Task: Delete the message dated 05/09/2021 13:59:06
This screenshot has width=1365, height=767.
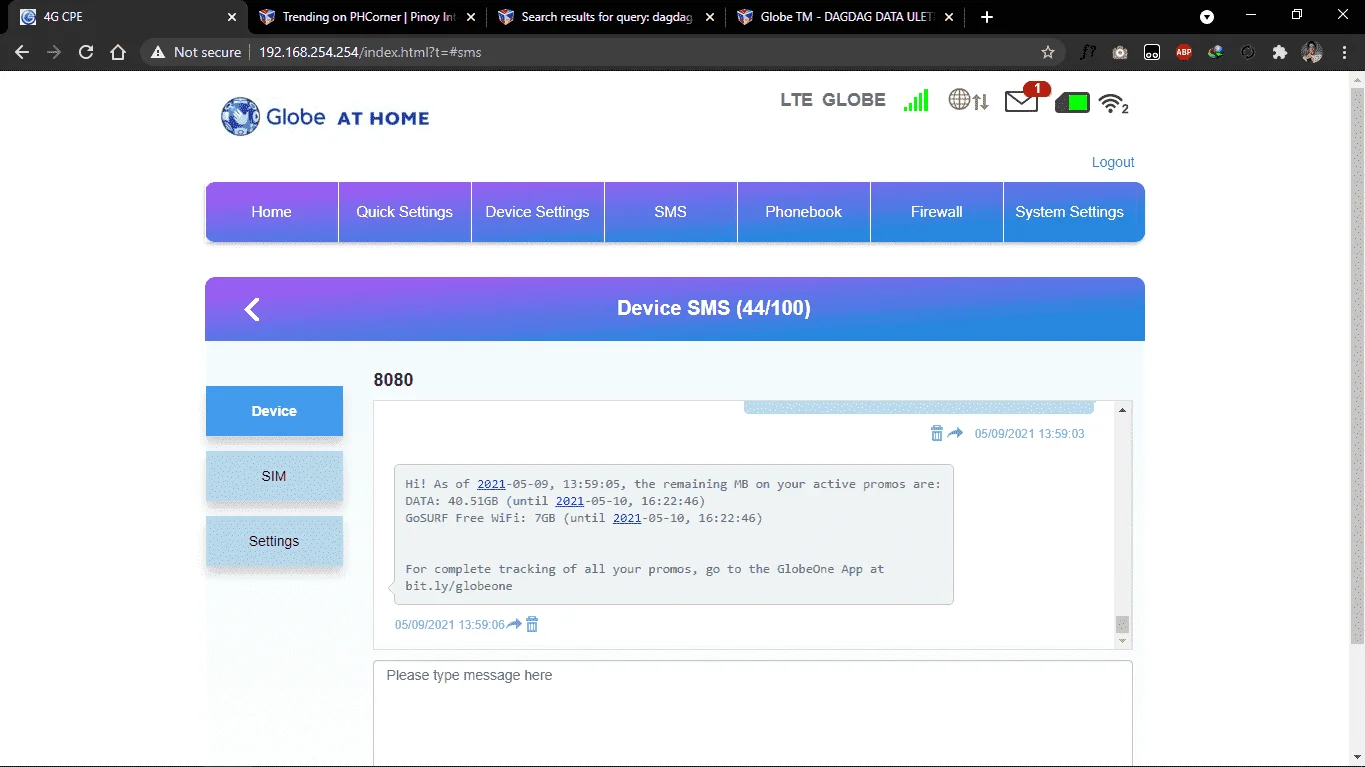Action: (x=532, y=624)
